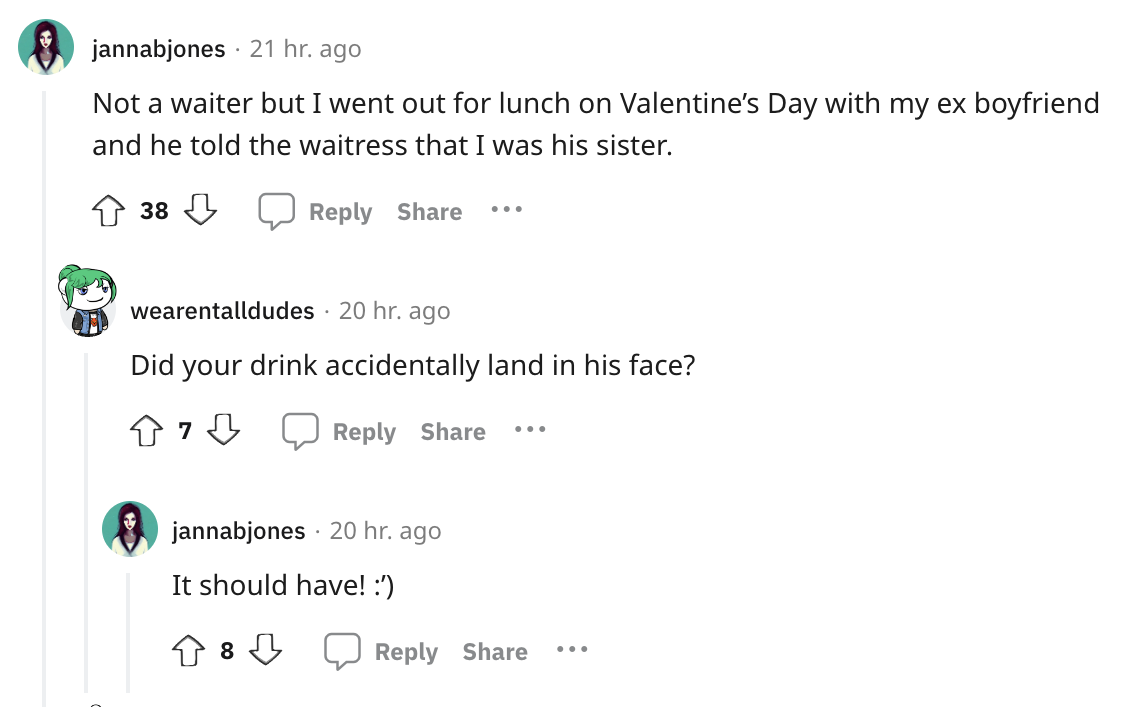Screen dimensions: 1145x707
Task: Open more options for wearentalldudes' comment
Action: (x=529, y=430)
